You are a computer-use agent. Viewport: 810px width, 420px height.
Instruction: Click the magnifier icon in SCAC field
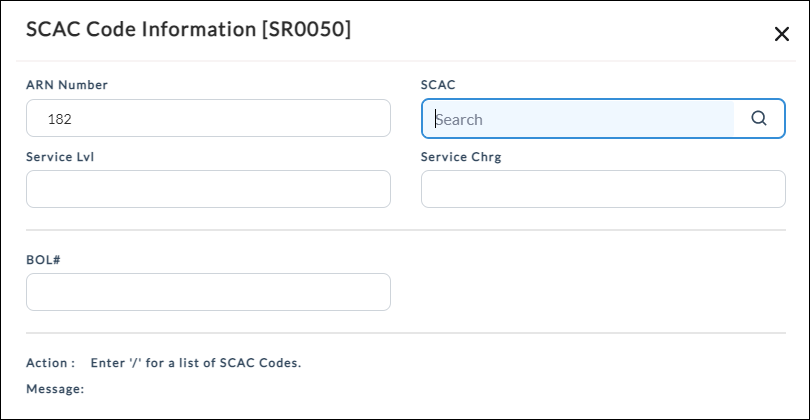click(758, 118)
